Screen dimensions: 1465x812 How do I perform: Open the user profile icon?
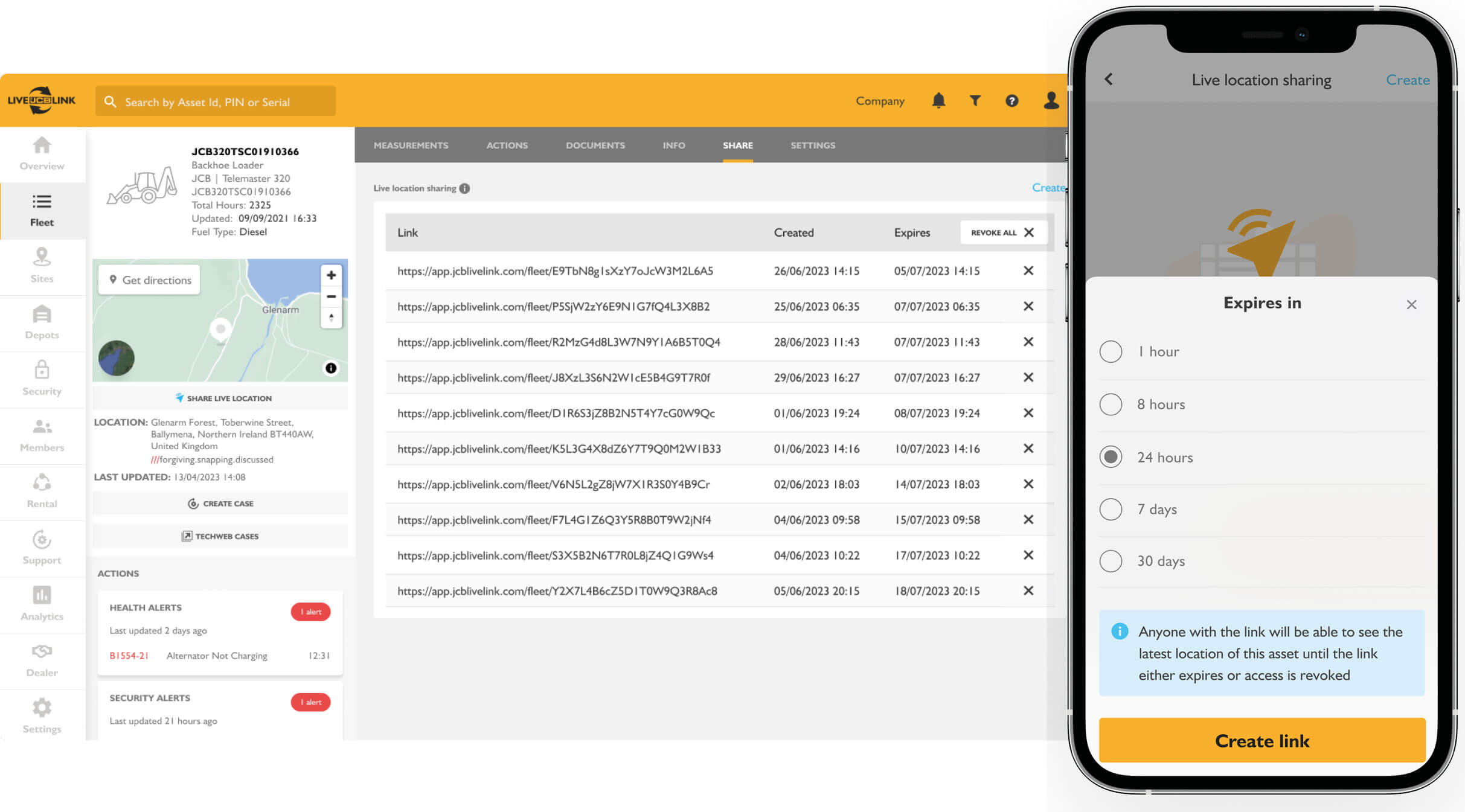[1051, 101]
